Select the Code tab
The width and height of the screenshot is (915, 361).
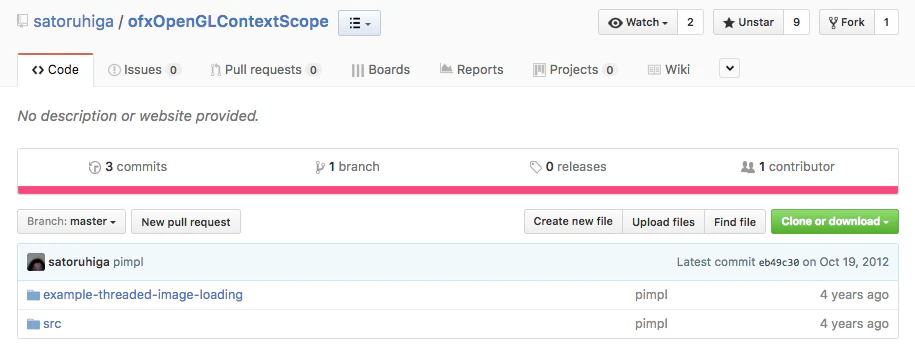[x=55, y=70]
